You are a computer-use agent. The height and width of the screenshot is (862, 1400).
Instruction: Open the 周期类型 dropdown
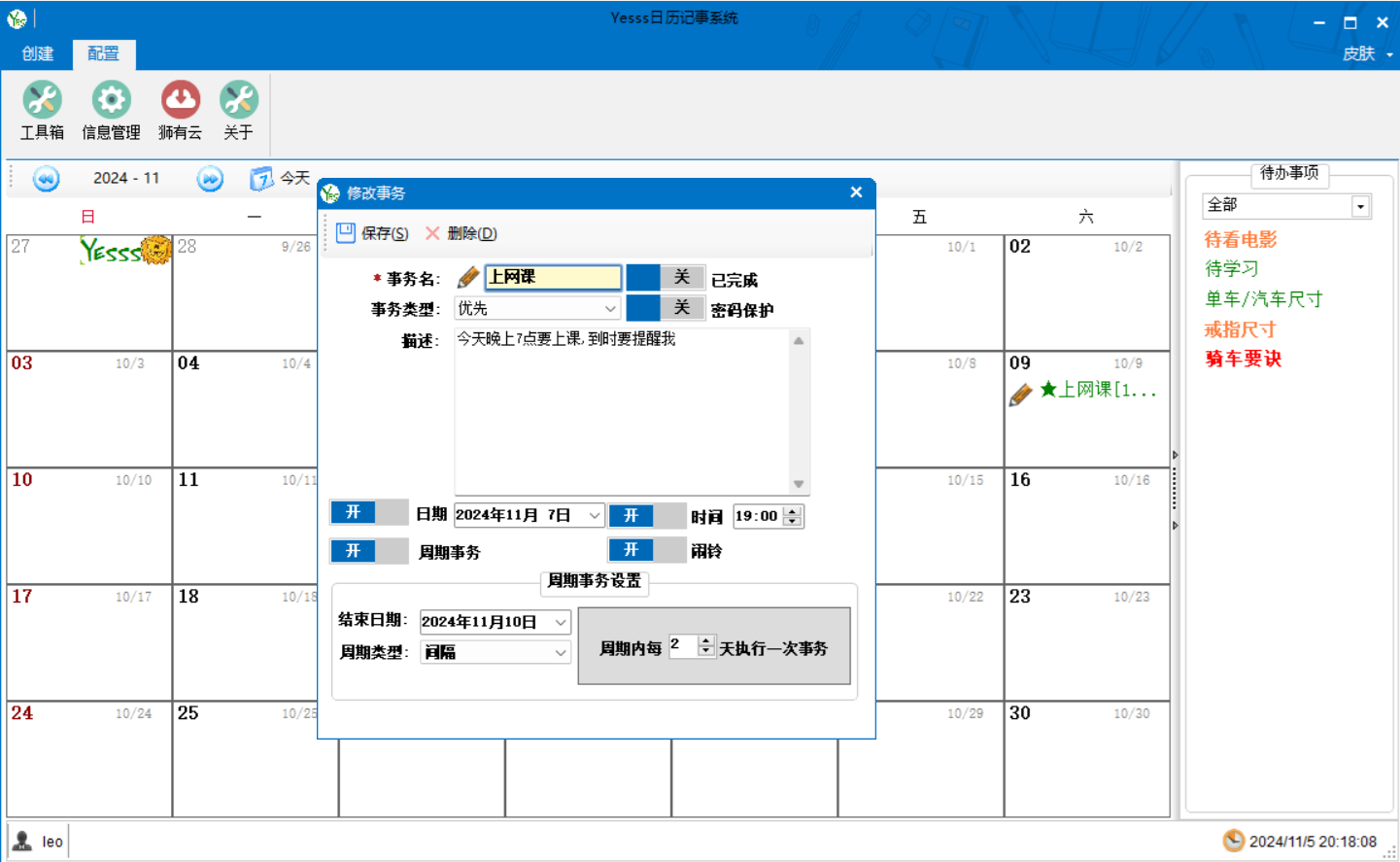coord(561,652)
